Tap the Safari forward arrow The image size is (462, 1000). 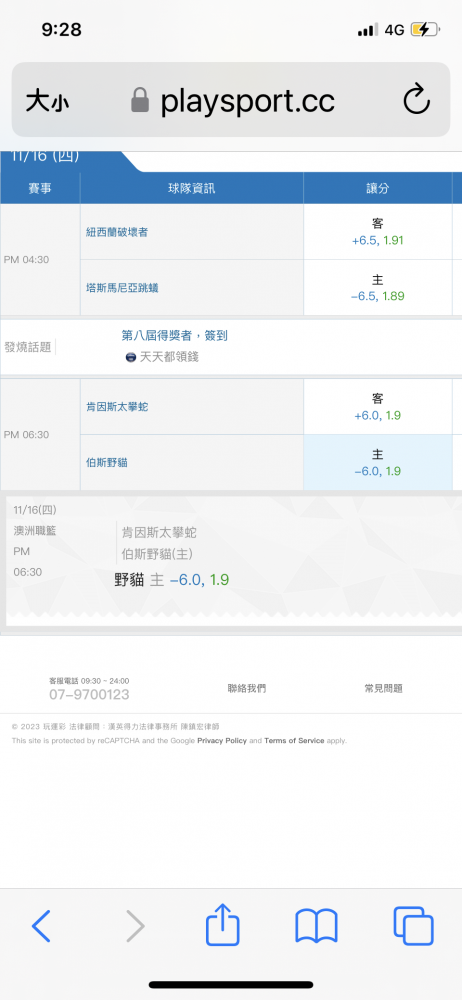[135, 926]
